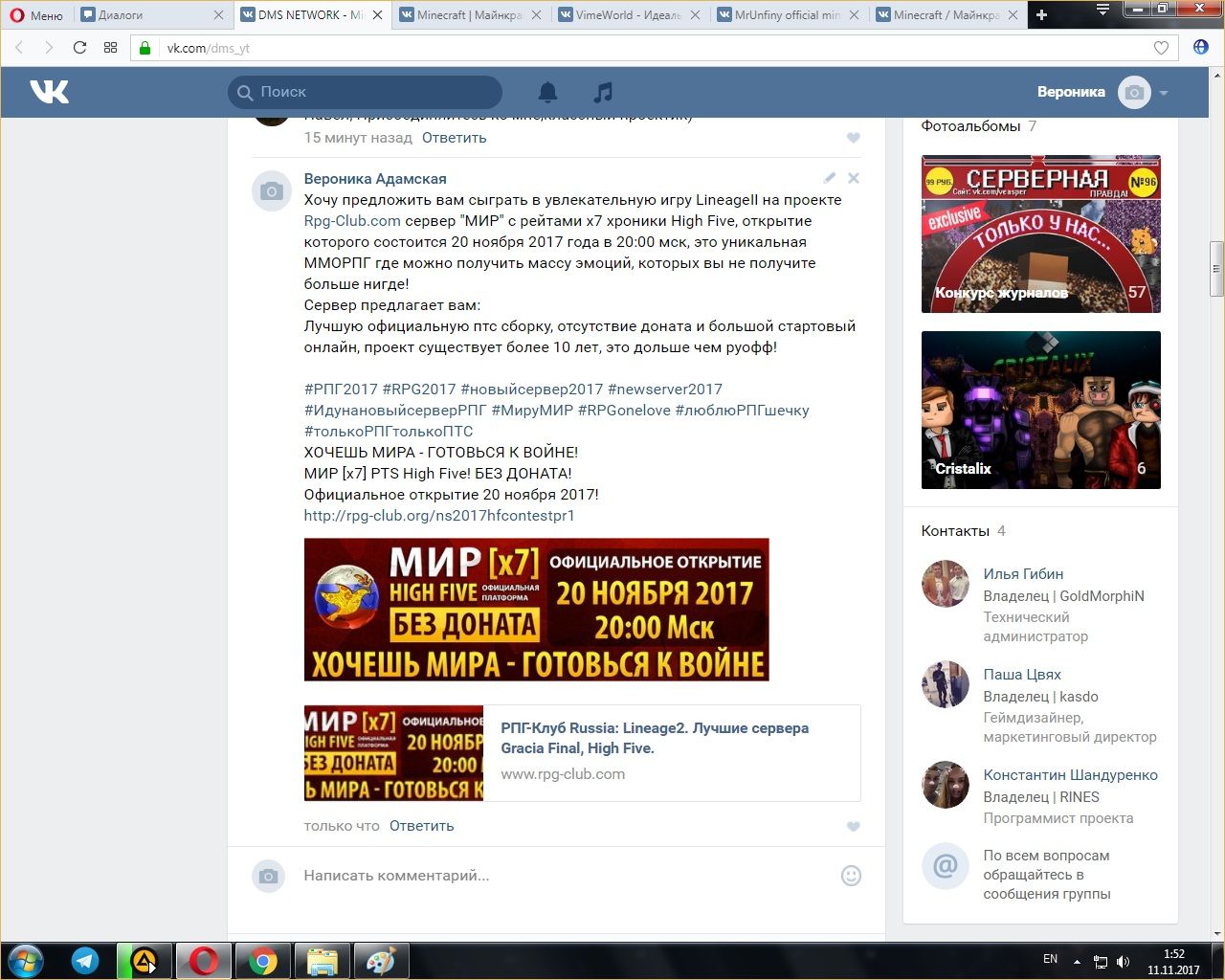Reload the page
1225x980 pixels.
[79, 48]
